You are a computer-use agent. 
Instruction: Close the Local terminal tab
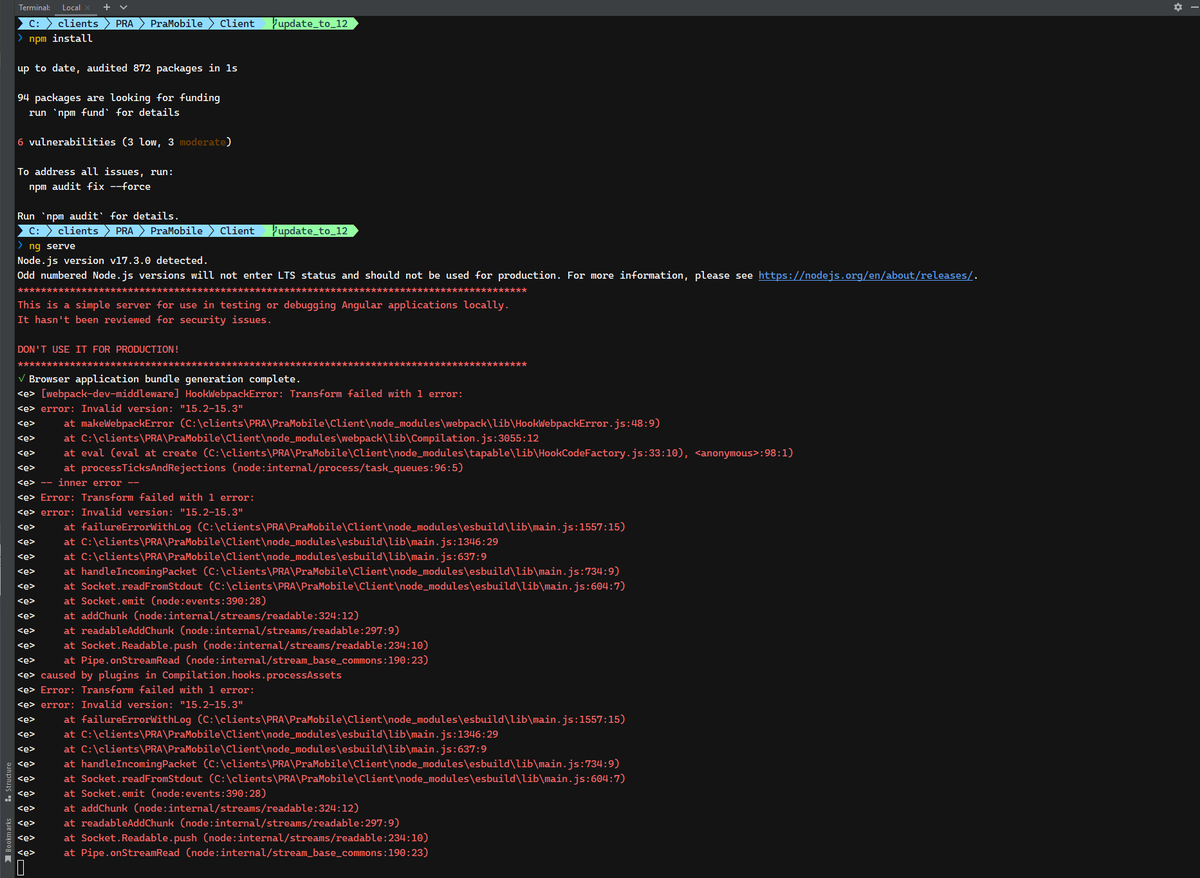point(88,7)
